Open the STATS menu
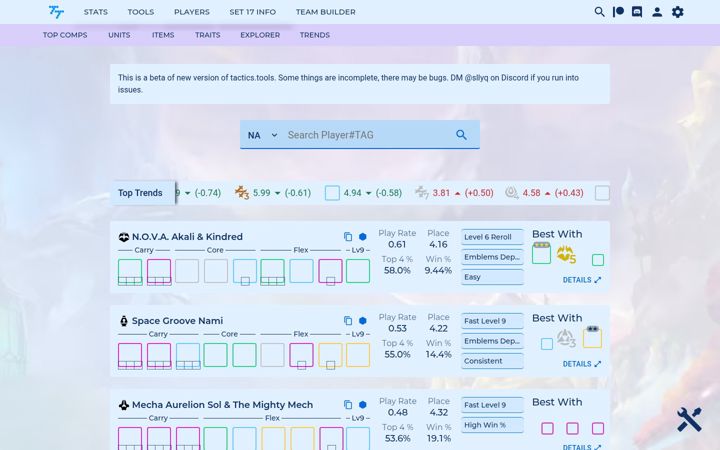 [x=96, y=12]
